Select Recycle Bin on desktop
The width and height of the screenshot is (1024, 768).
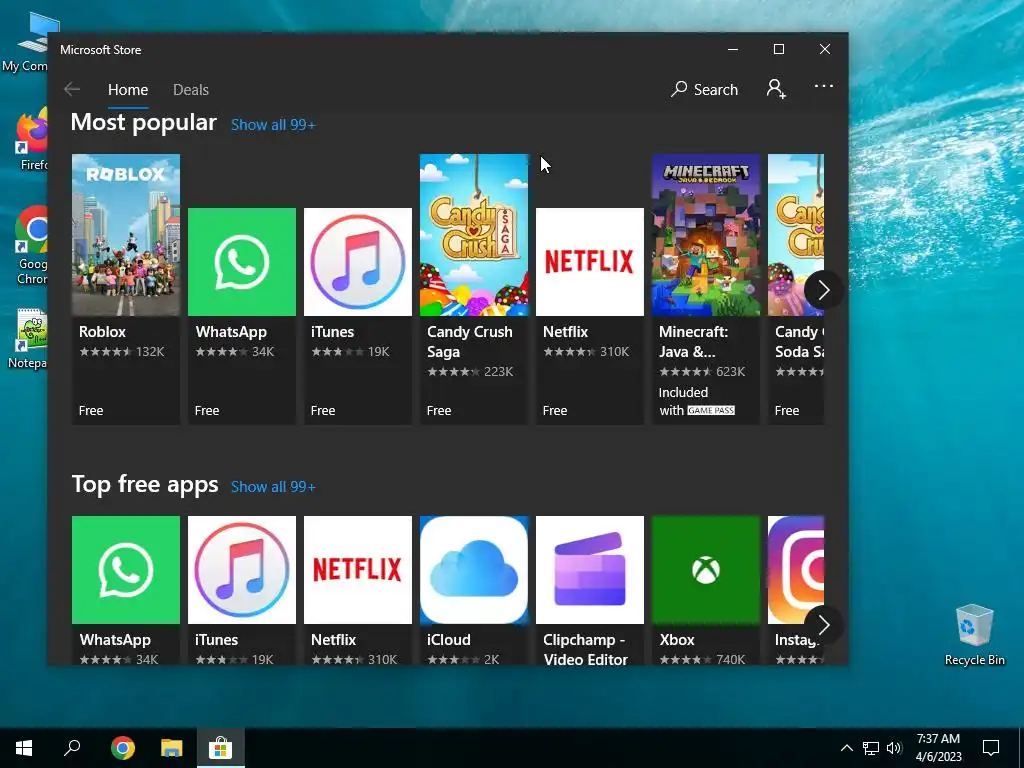974,635
